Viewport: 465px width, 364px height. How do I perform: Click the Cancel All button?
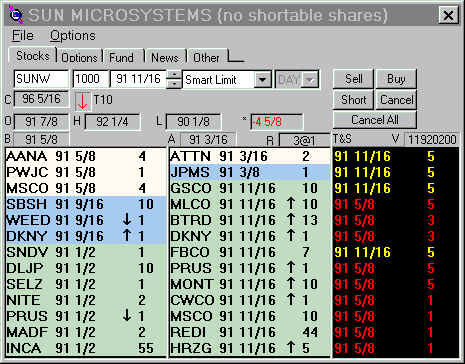[x=375, y=120]
